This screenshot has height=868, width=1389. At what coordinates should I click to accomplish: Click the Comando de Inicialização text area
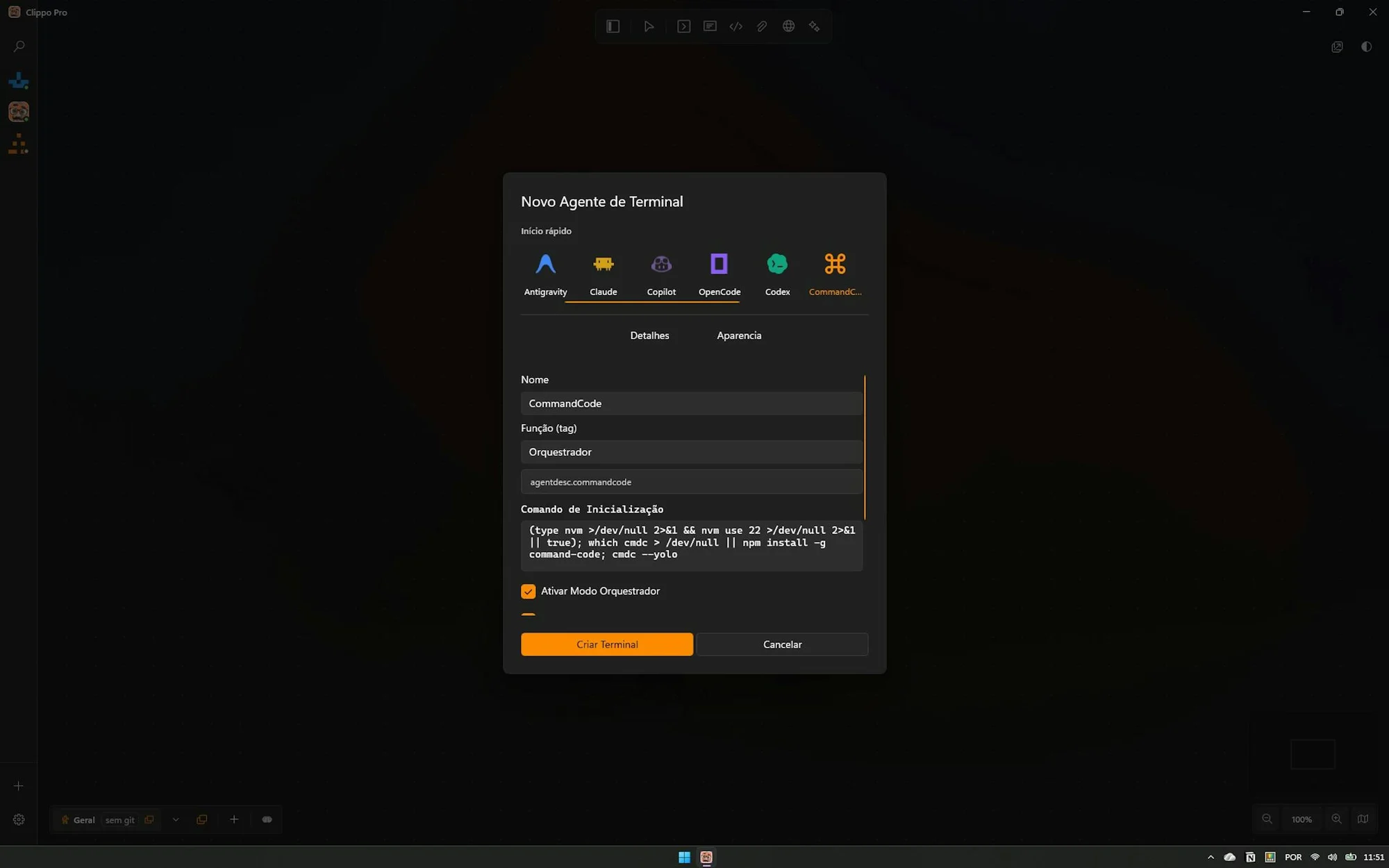tap(691, 545)
